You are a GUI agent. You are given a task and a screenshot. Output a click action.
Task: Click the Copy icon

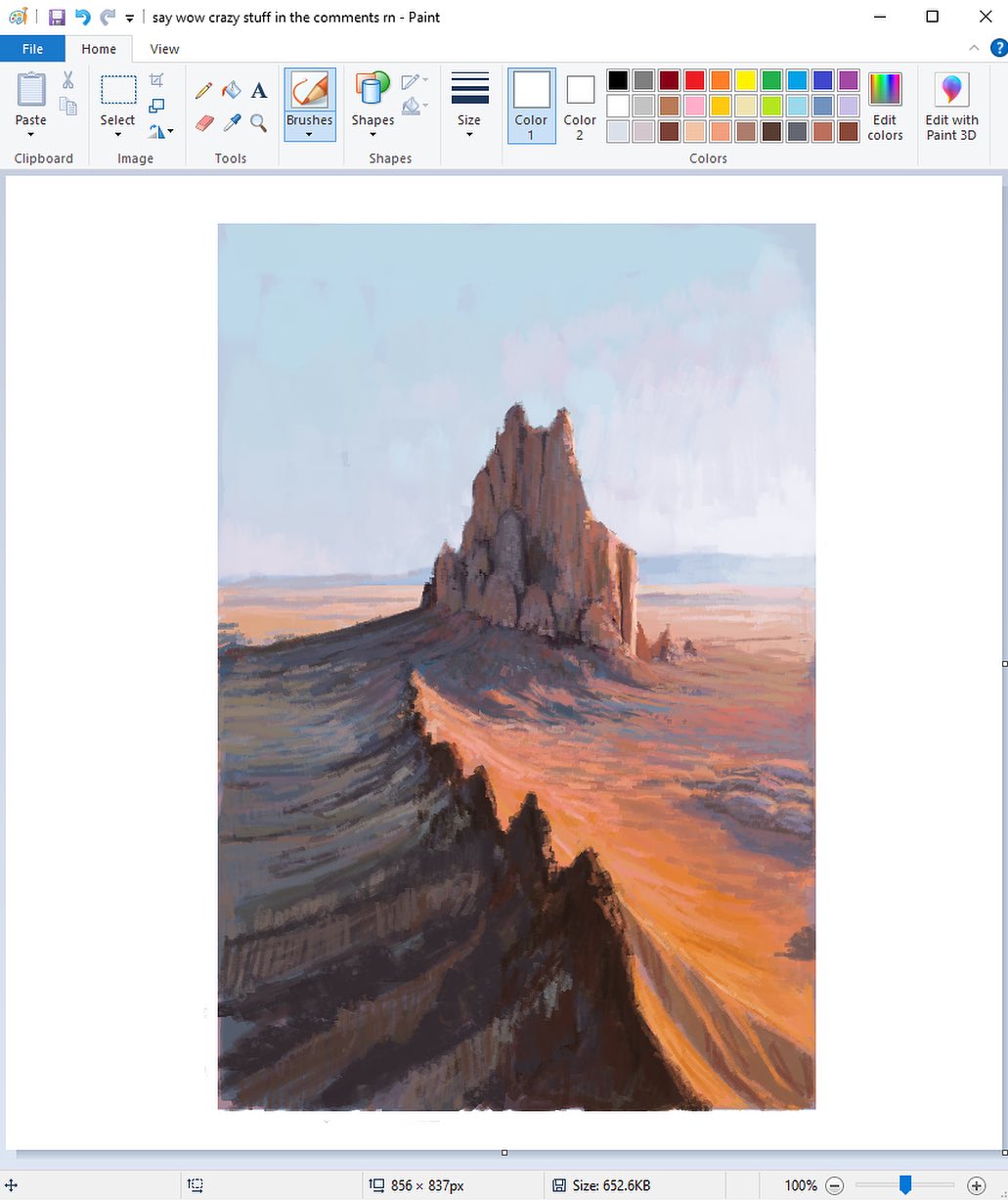pos(68,105)
